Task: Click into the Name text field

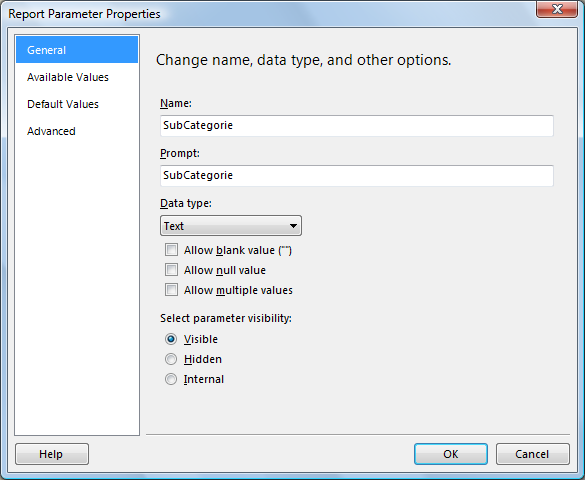Action: (357, 125)
